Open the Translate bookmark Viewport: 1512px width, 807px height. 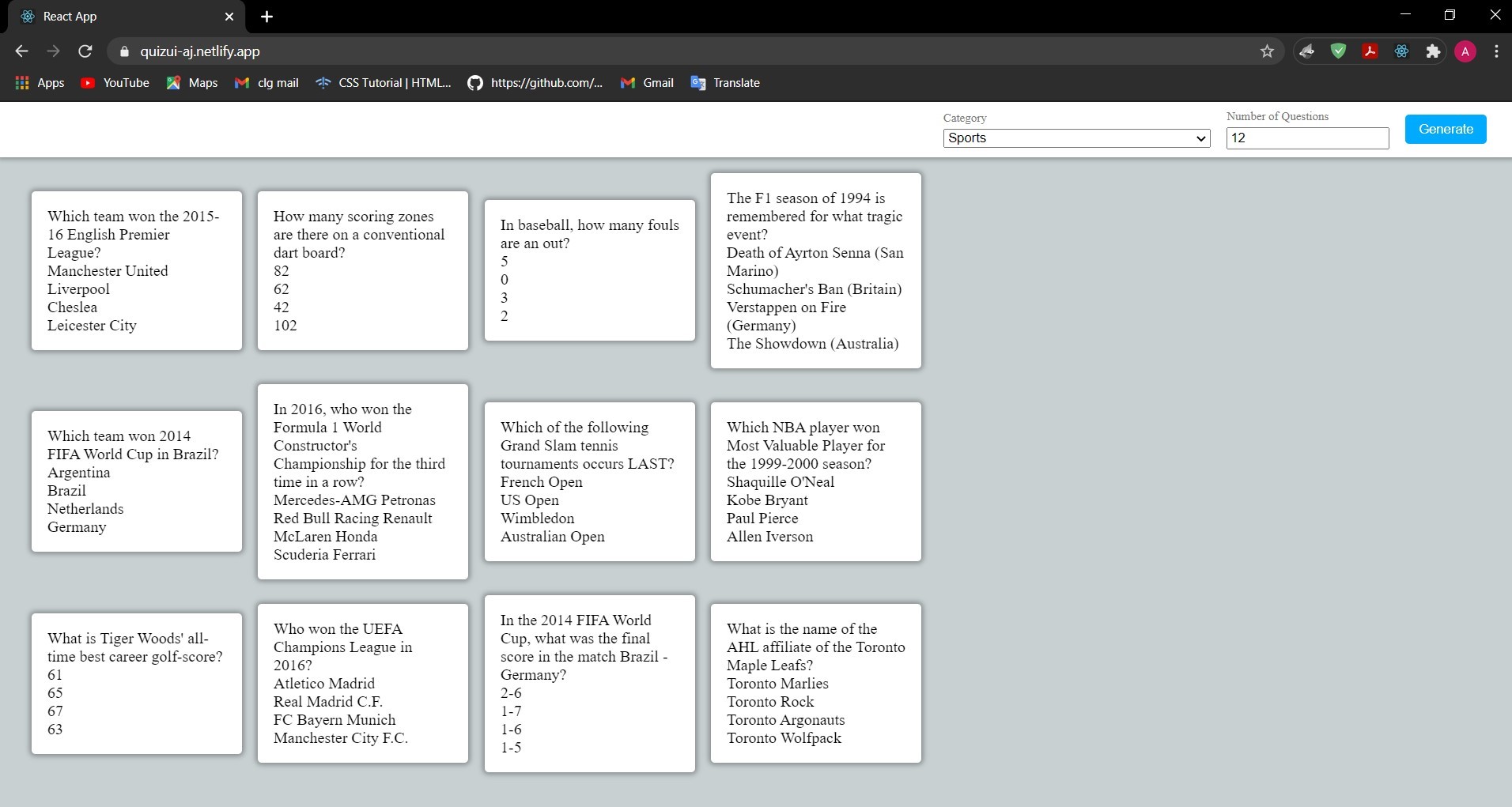(x=724, y=82)
